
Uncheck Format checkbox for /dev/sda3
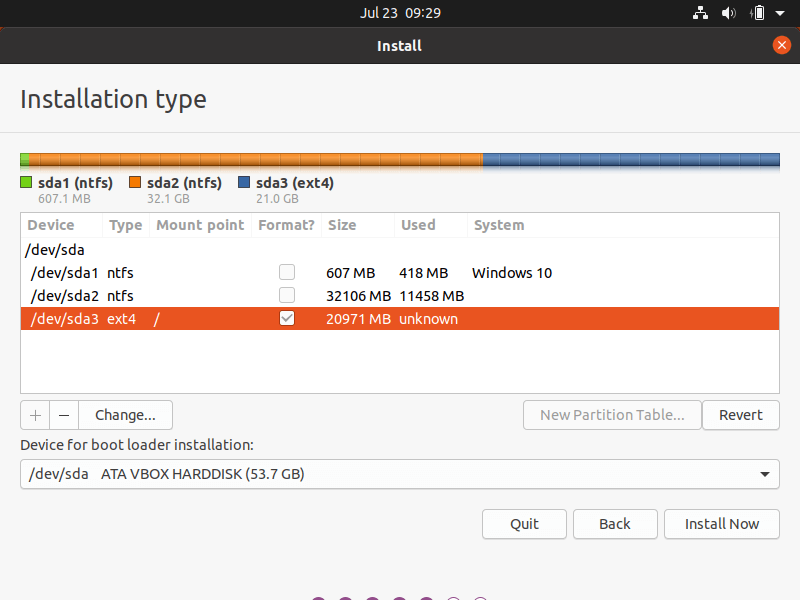coord(287,318)
